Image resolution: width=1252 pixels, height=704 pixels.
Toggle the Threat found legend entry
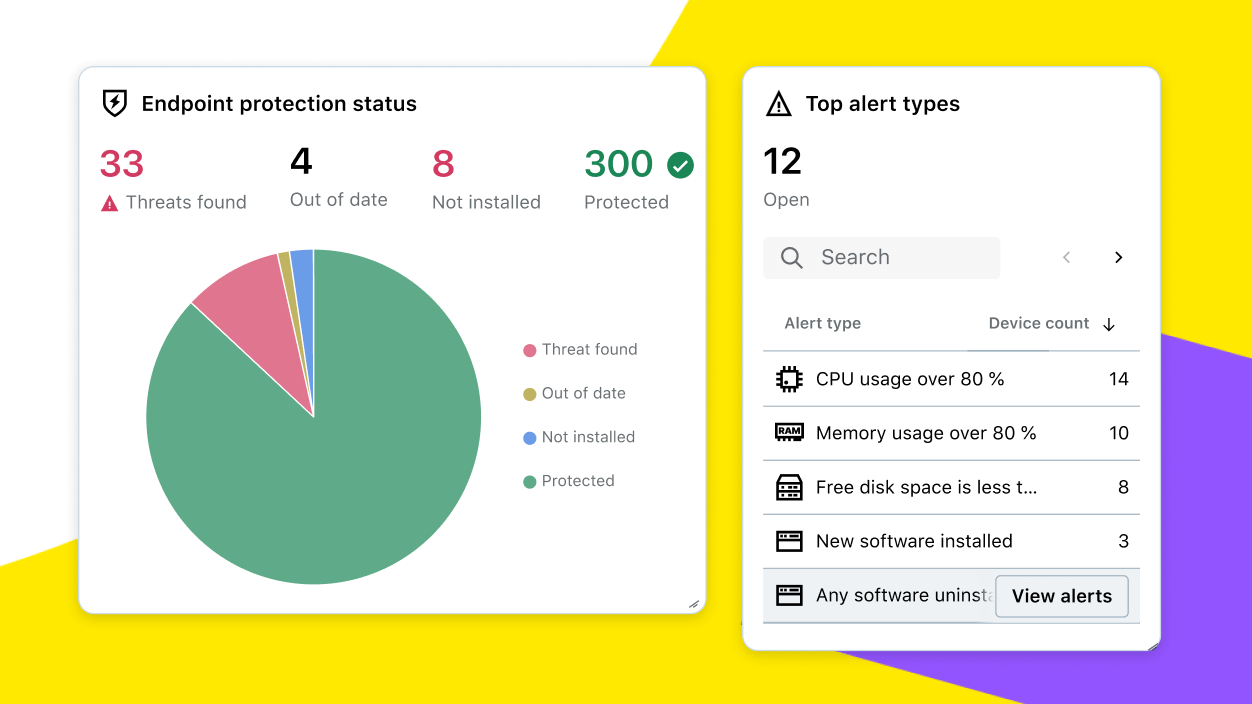pyautogui.click(x=580, y=349)
